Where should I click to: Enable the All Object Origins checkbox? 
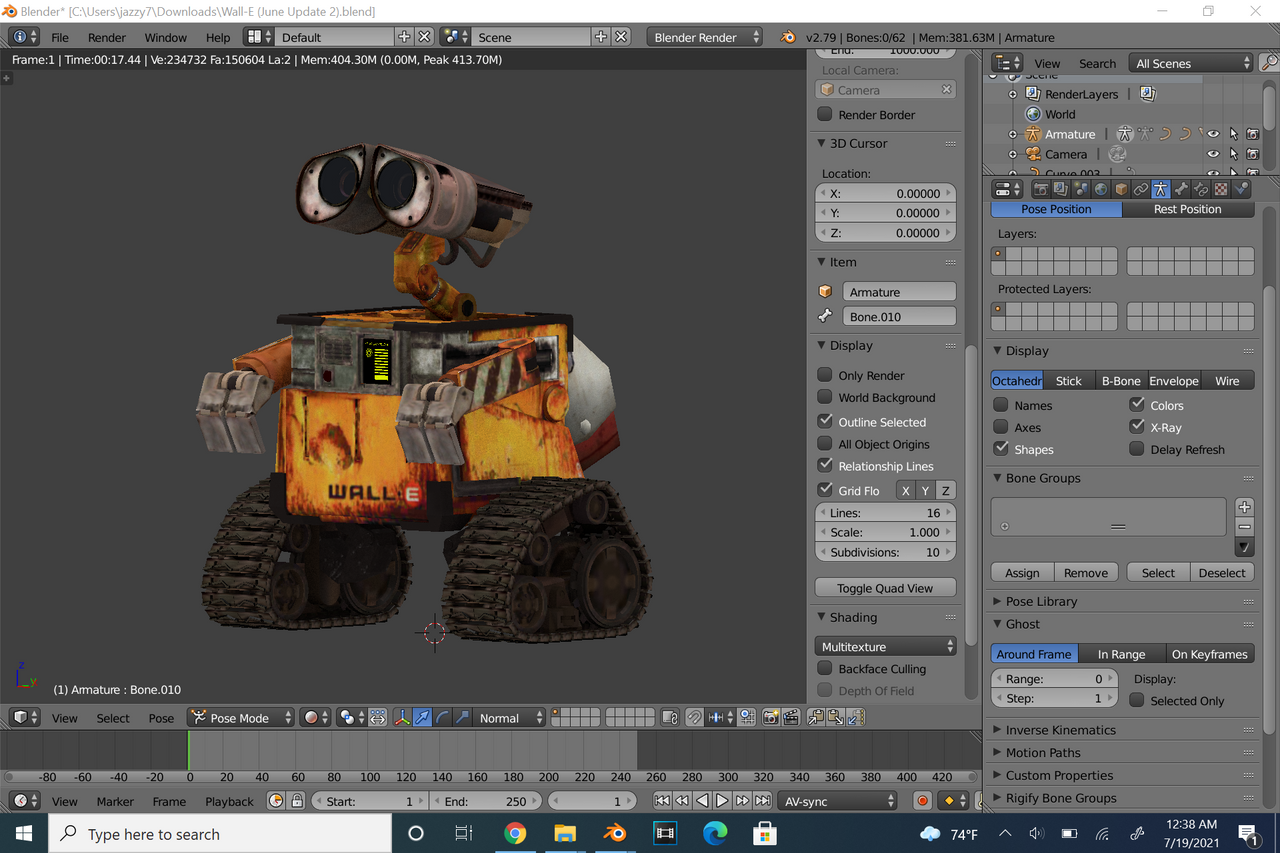coord(825,443)
